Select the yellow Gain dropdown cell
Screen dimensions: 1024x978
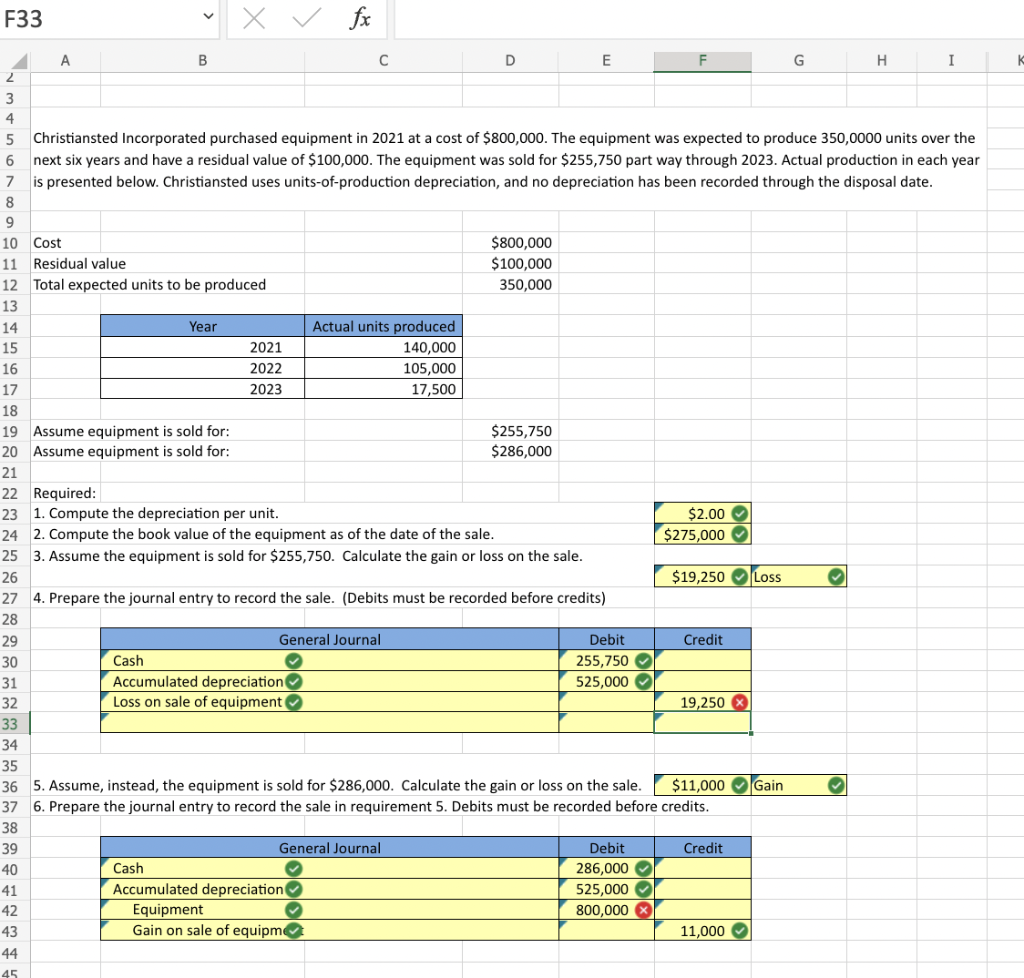pos(799,785)
